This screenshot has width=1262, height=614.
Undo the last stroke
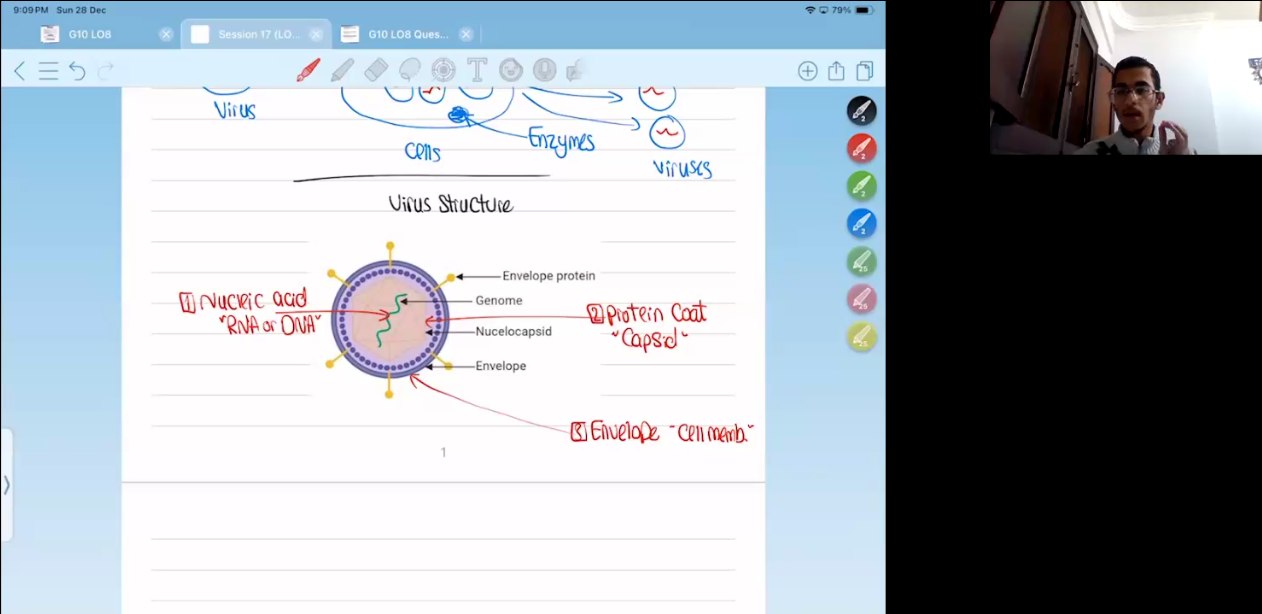click(x=77, y=71)
